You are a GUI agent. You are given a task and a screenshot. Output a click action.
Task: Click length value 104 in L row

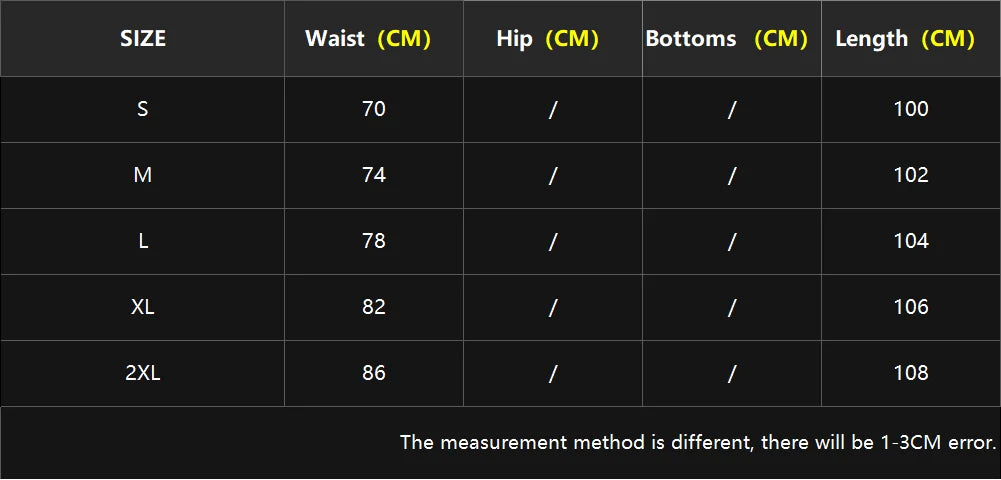pos(911,241)
